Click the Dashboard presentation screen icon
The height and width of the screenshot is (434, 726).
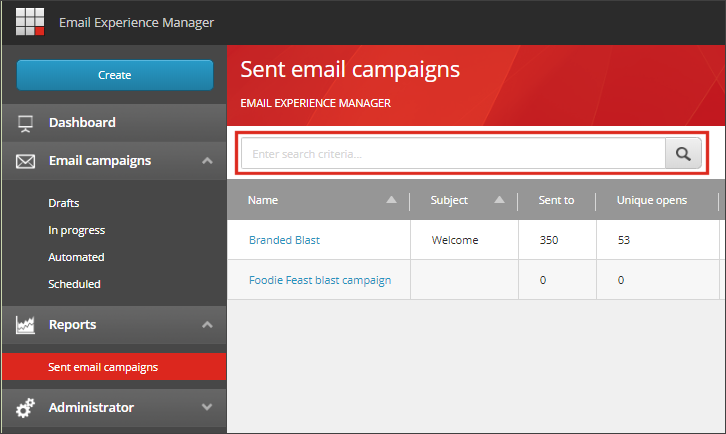(x=25, y=124)
